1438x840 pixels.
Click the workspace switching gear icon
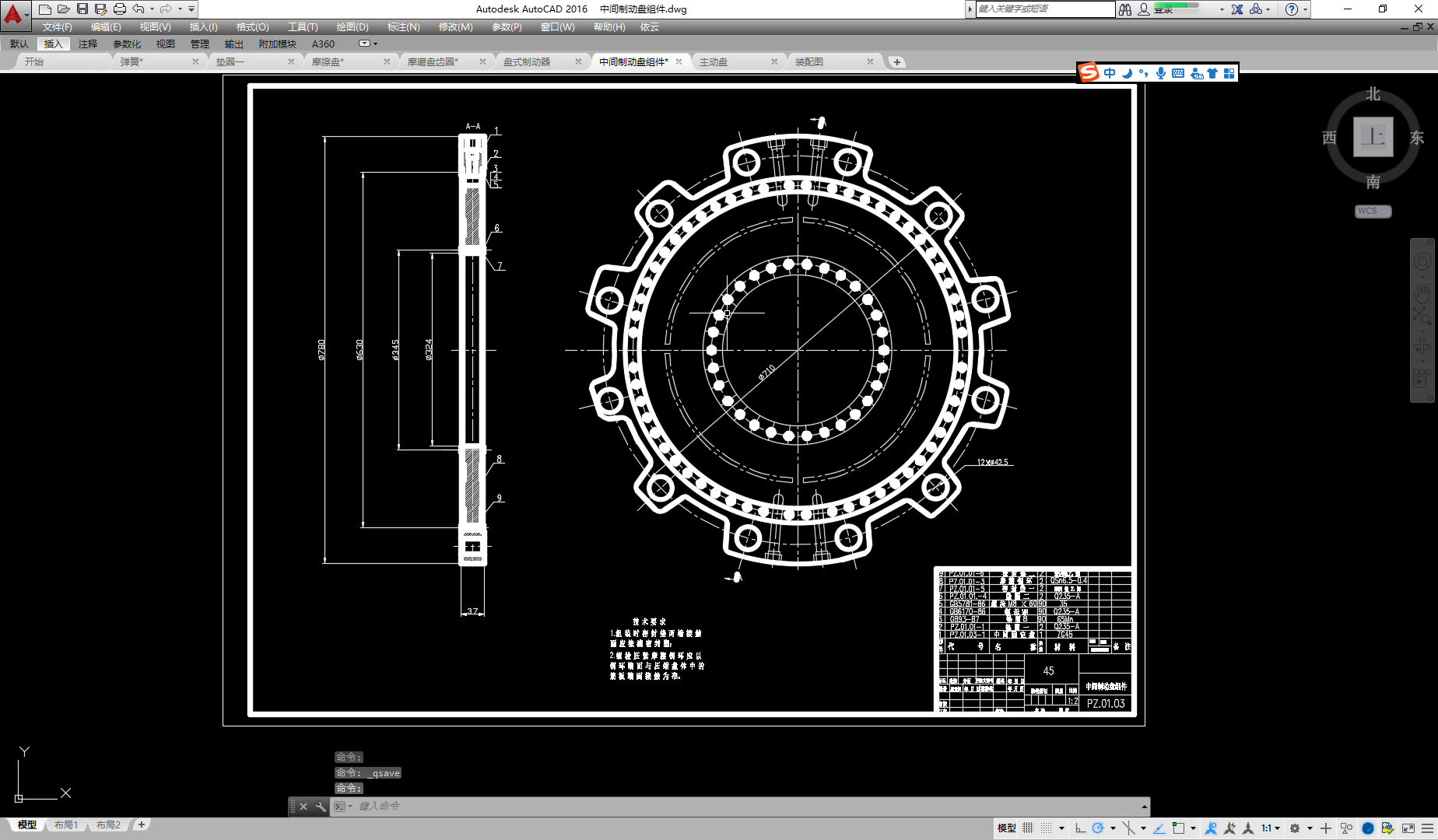point(1295,828)
